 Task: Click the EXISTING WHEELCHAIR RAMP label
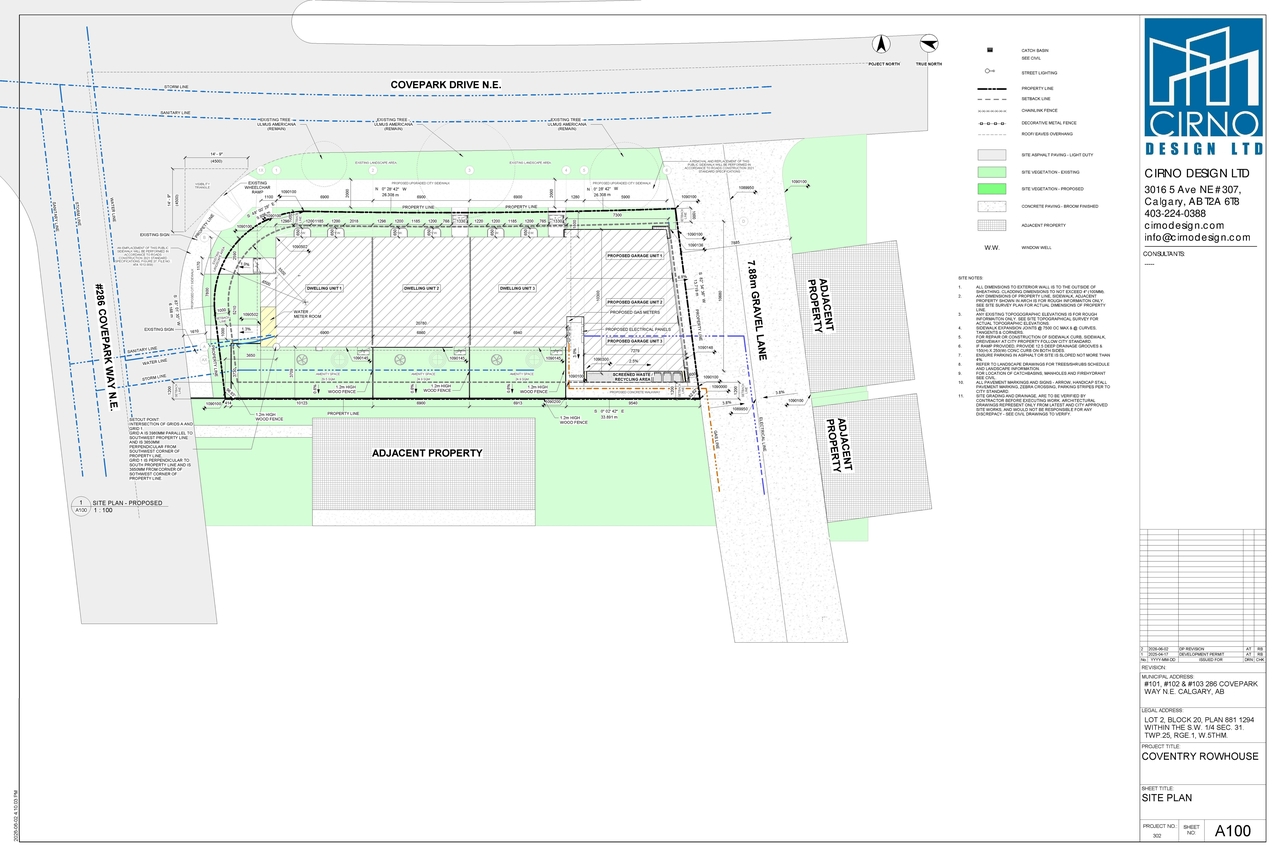(x=257, y=187)
